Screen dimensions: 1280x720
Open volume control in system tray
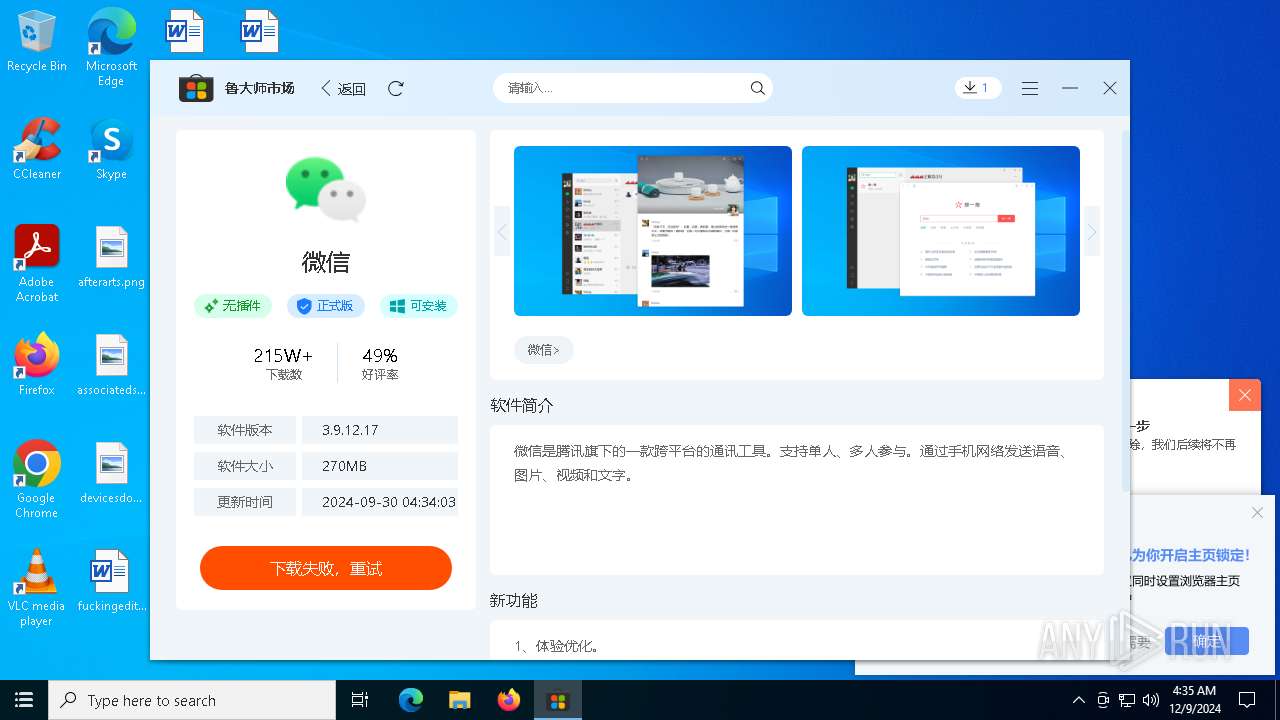1151,700
